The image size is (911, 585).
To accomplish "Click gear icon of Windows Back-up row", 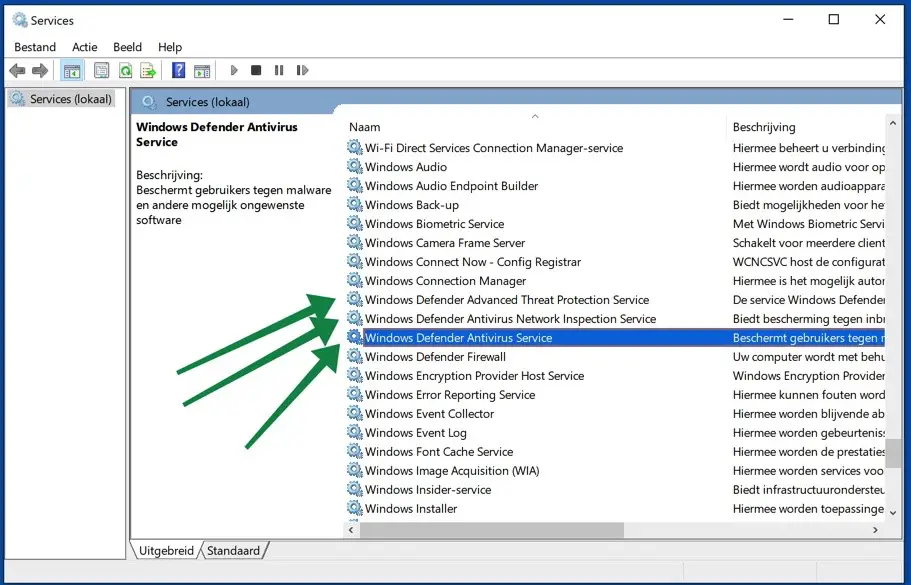I will point(354,204).
